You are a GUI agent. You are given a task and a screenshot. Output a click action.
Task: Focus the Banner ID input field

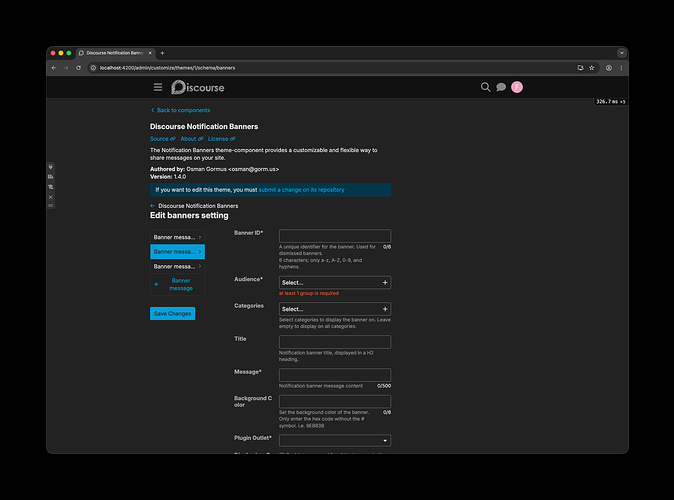(x=335, y=236)
